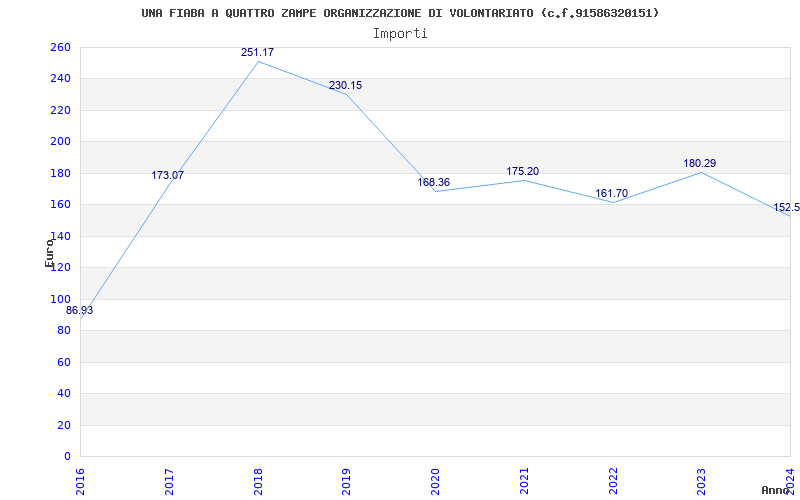Click the 2020 x-axis year label
The width and height of the screenshot is (800, 500).
(x=435, y=482)
